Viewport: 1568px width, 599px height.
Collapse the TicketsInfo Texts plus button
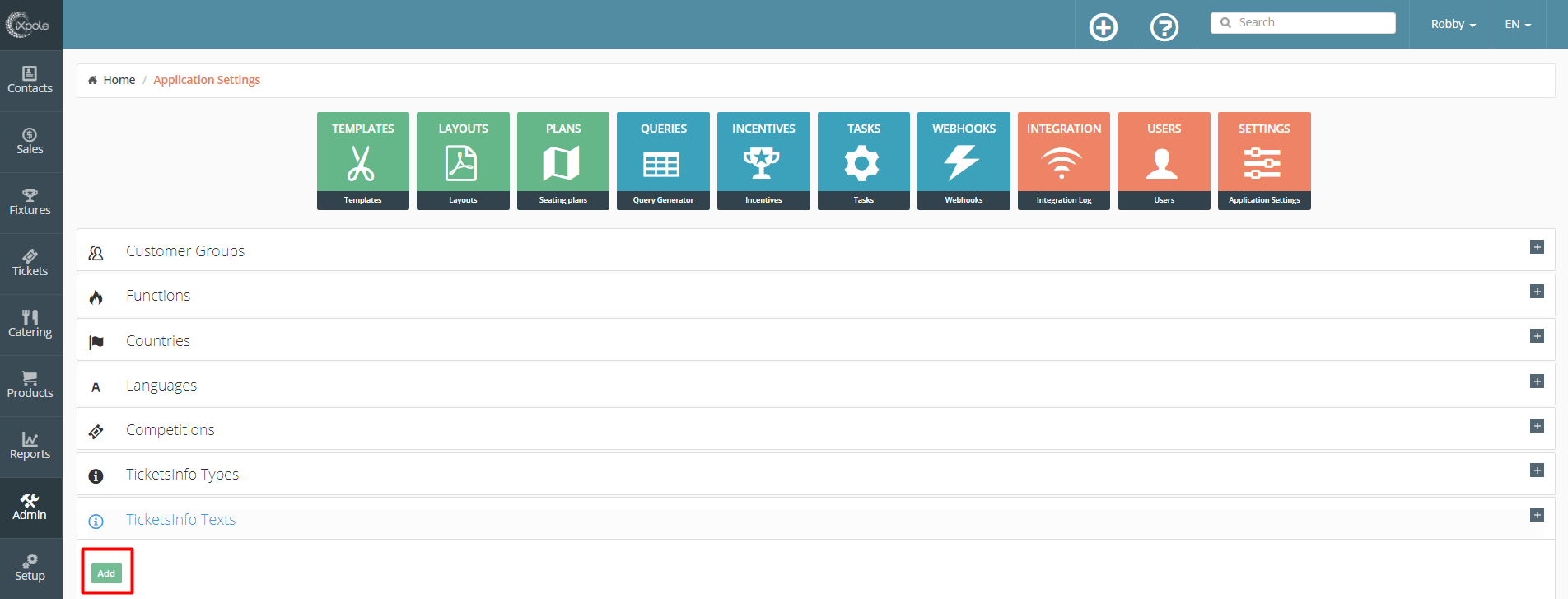[1537, 515]
